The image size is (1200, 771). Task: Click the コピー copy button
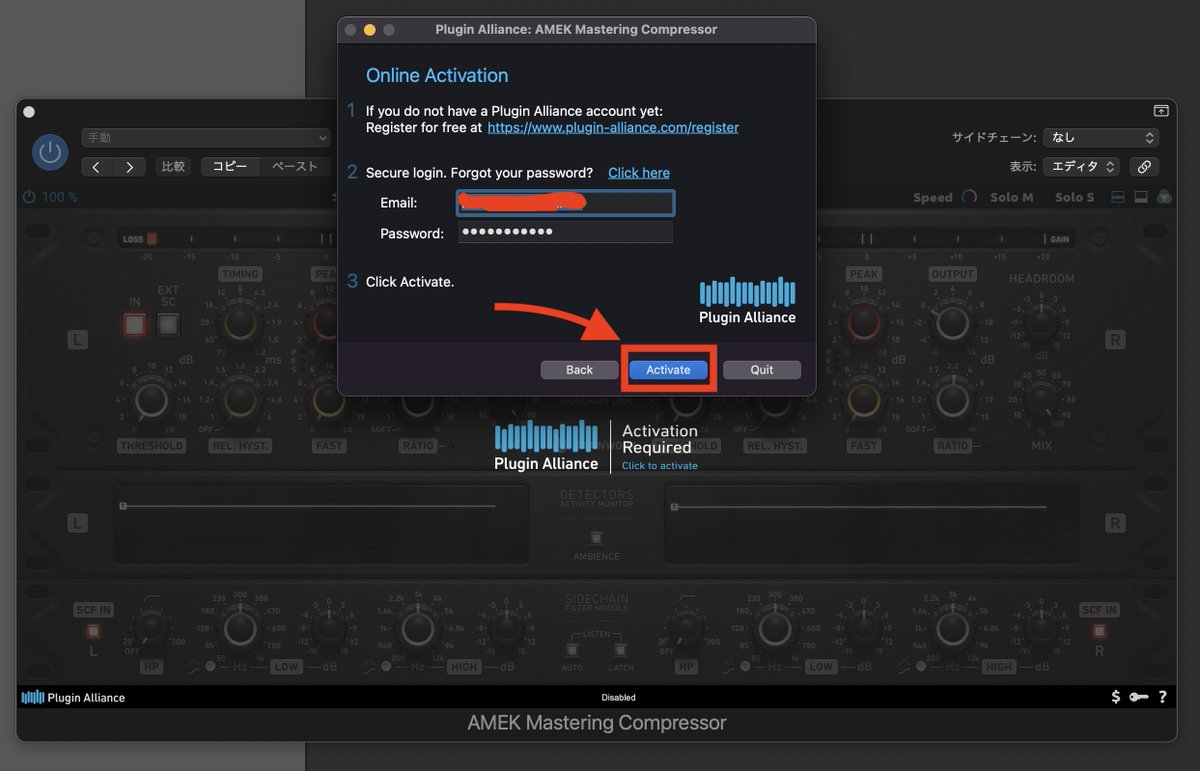click(x=230, y=167)
